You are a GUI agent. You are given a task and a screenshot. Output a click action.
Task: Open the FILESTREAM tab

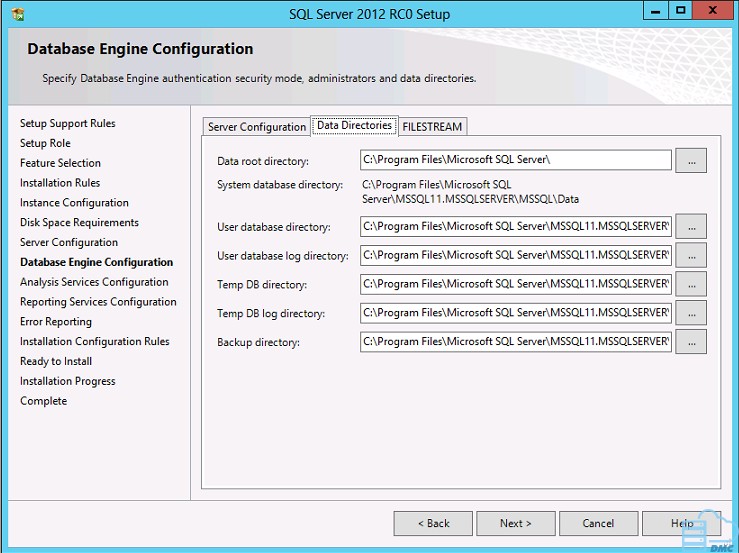click(432, 127)
